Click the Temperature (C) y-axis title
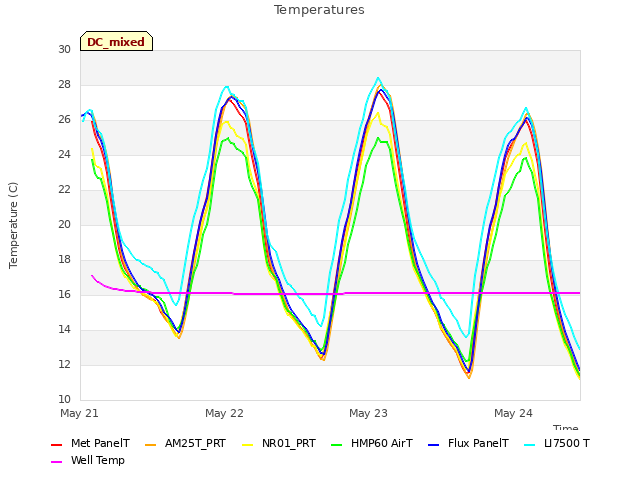This screenshot has height=480, width=640. [x=13, y=225]
